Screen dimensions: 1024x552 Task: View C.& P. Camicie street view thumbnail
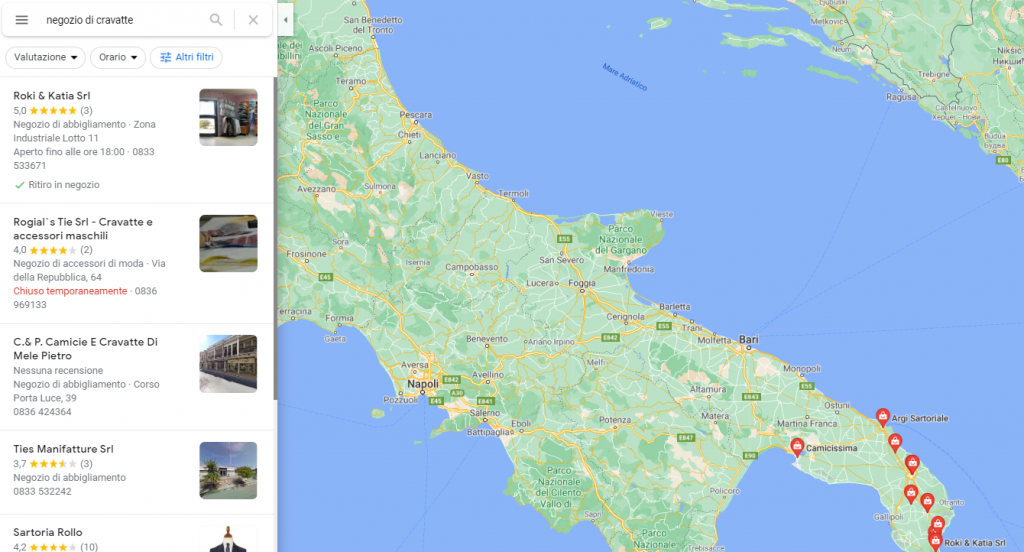coord(228,364)
